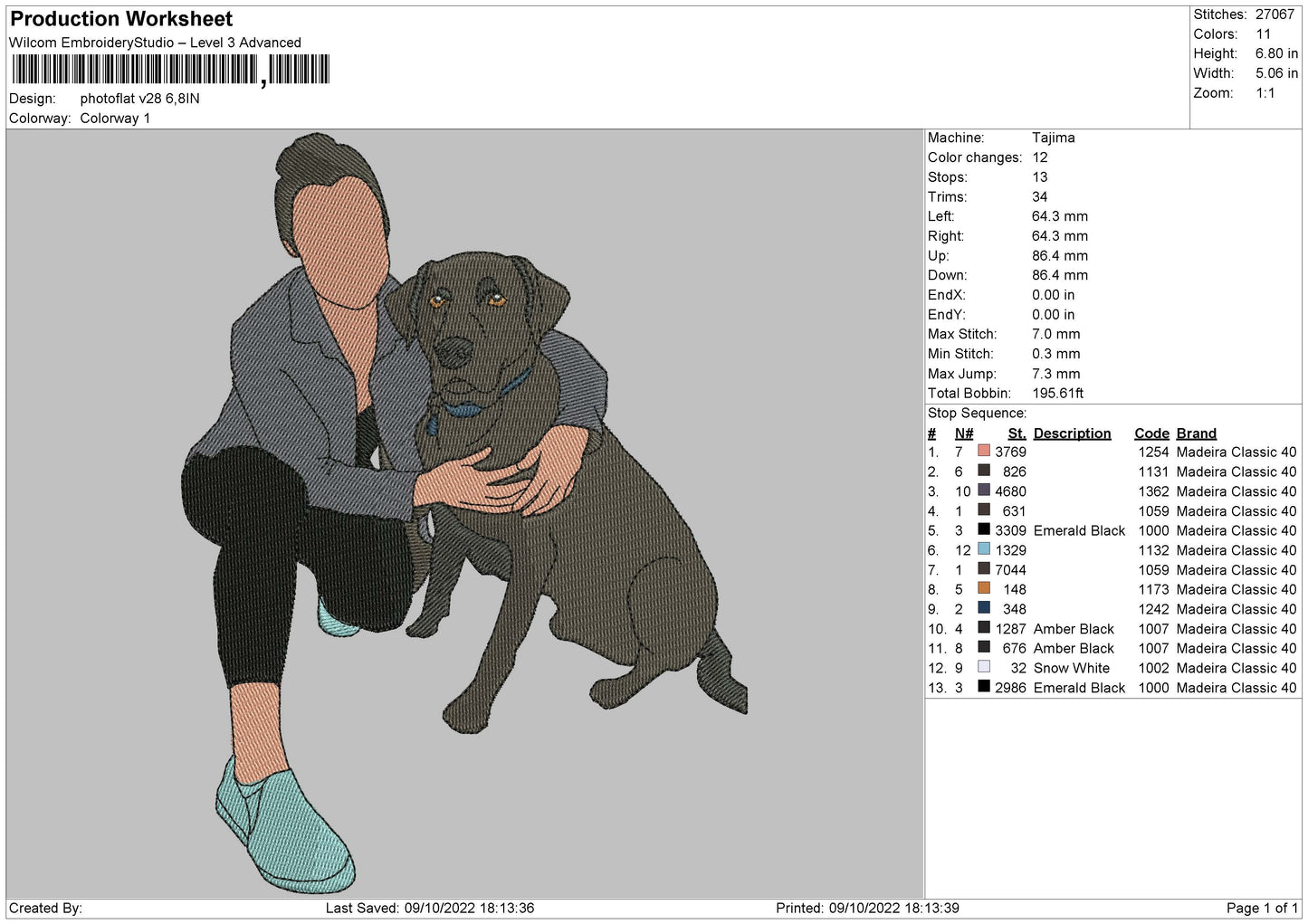Select the swatch beside stitch count 7044
The width and height of the screenshot is (1308, 924).
point(984,568)
